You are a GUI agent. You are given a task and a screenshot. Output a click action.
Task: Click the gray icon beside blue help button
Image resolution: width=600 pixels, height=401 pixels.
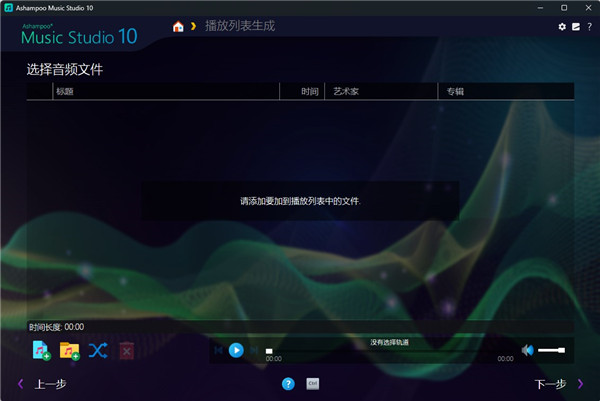coord(312,383)
